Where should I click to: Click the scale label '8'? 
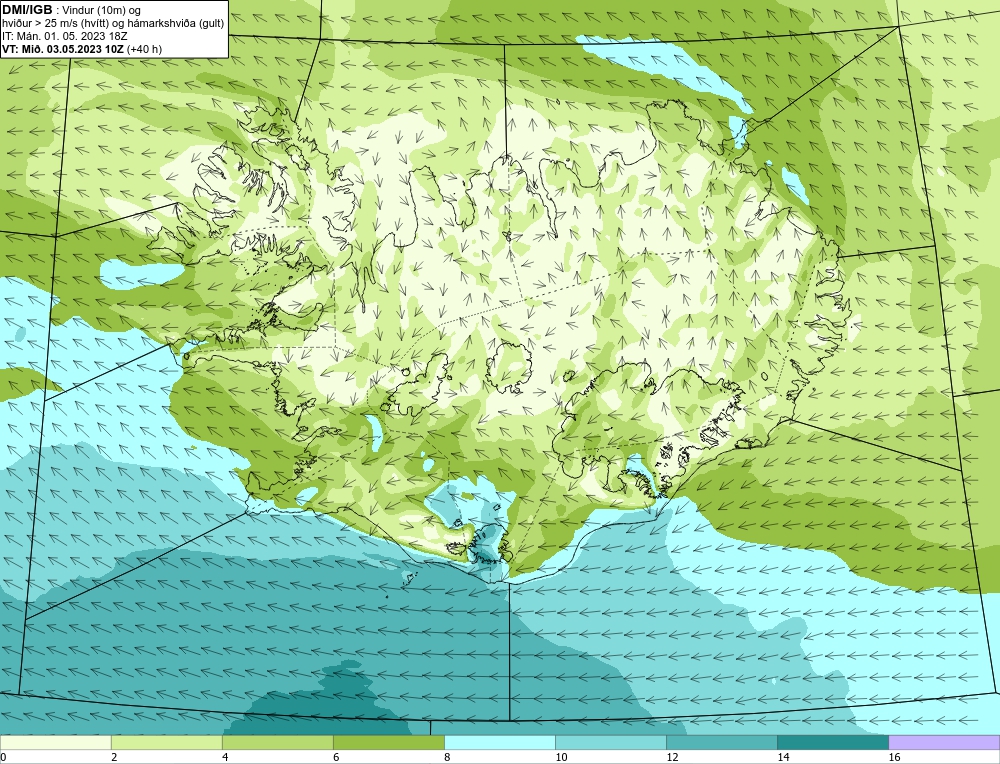click(x=447, y=757)
